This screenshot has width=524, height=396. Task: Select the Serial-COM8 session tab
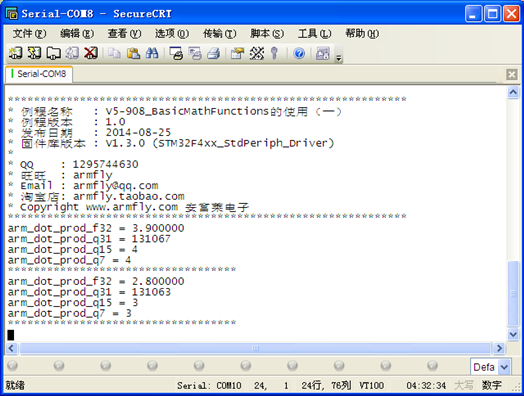(x=39, y=74)
